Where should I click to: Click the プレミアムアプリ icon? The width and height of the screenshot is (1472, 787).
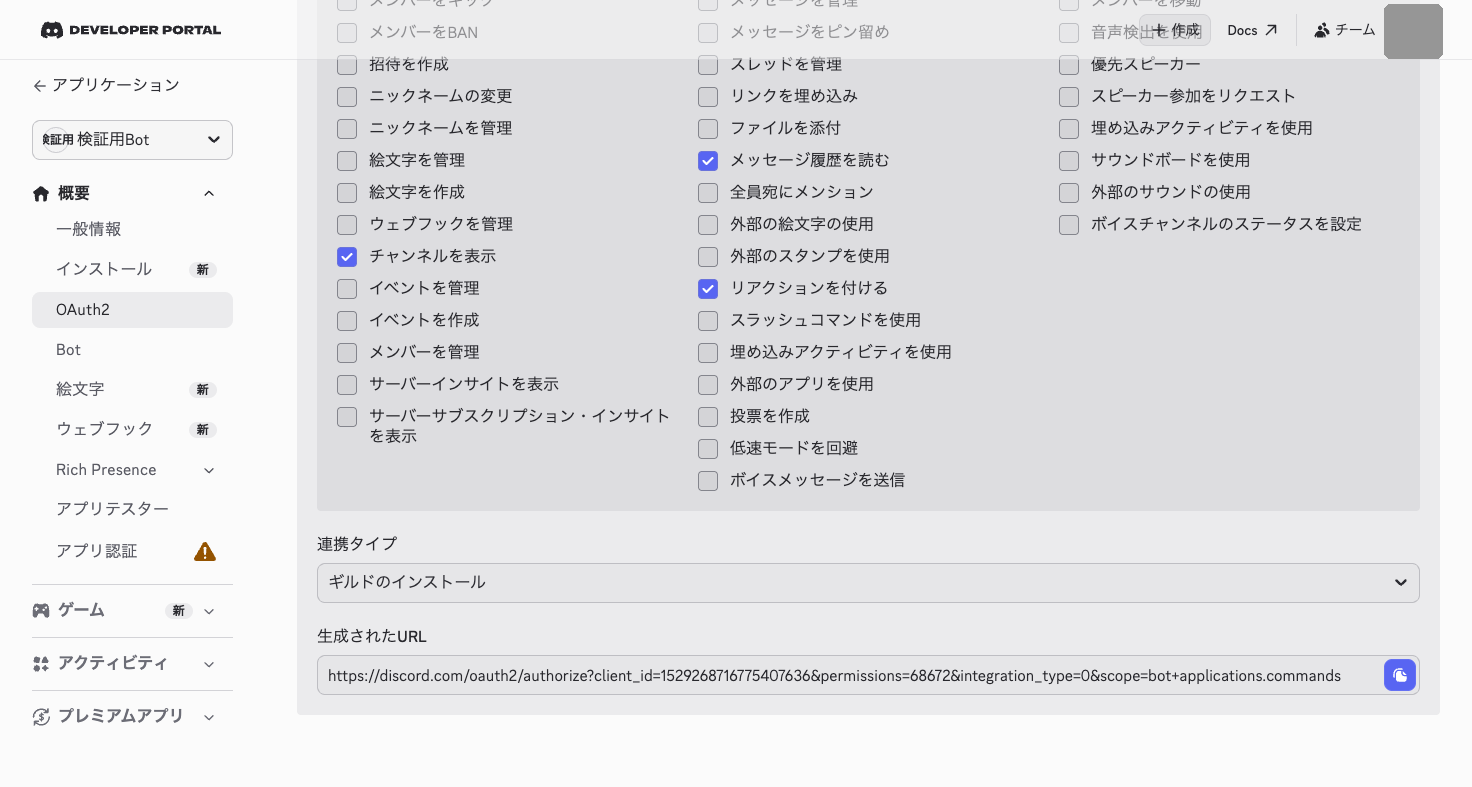[41, 716]
